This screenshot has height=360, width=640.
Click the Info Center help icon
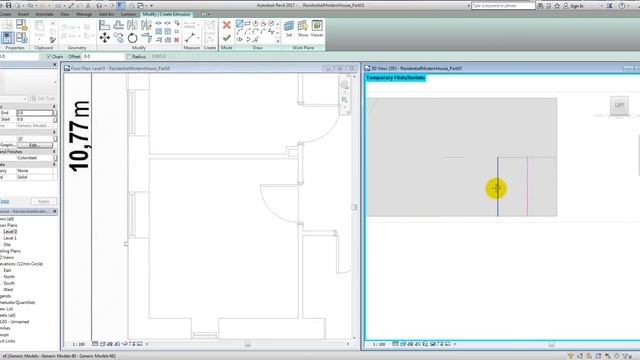[622, 6]
